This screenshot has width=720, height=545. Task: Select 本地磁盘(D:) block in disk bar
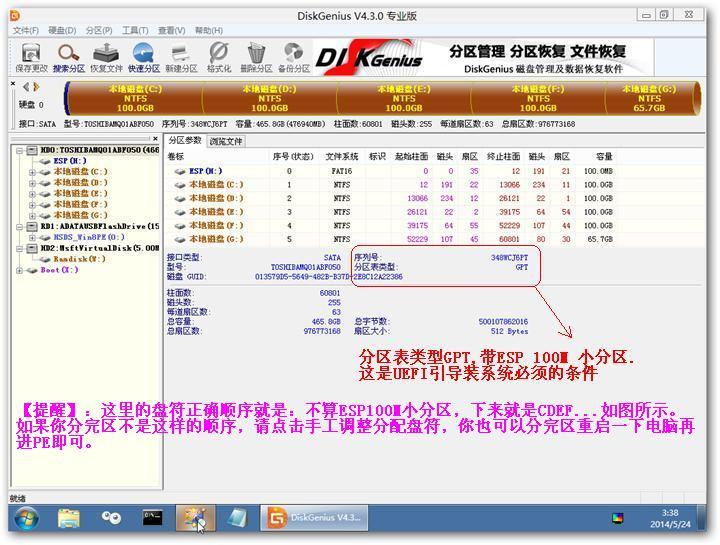[270, 98]
